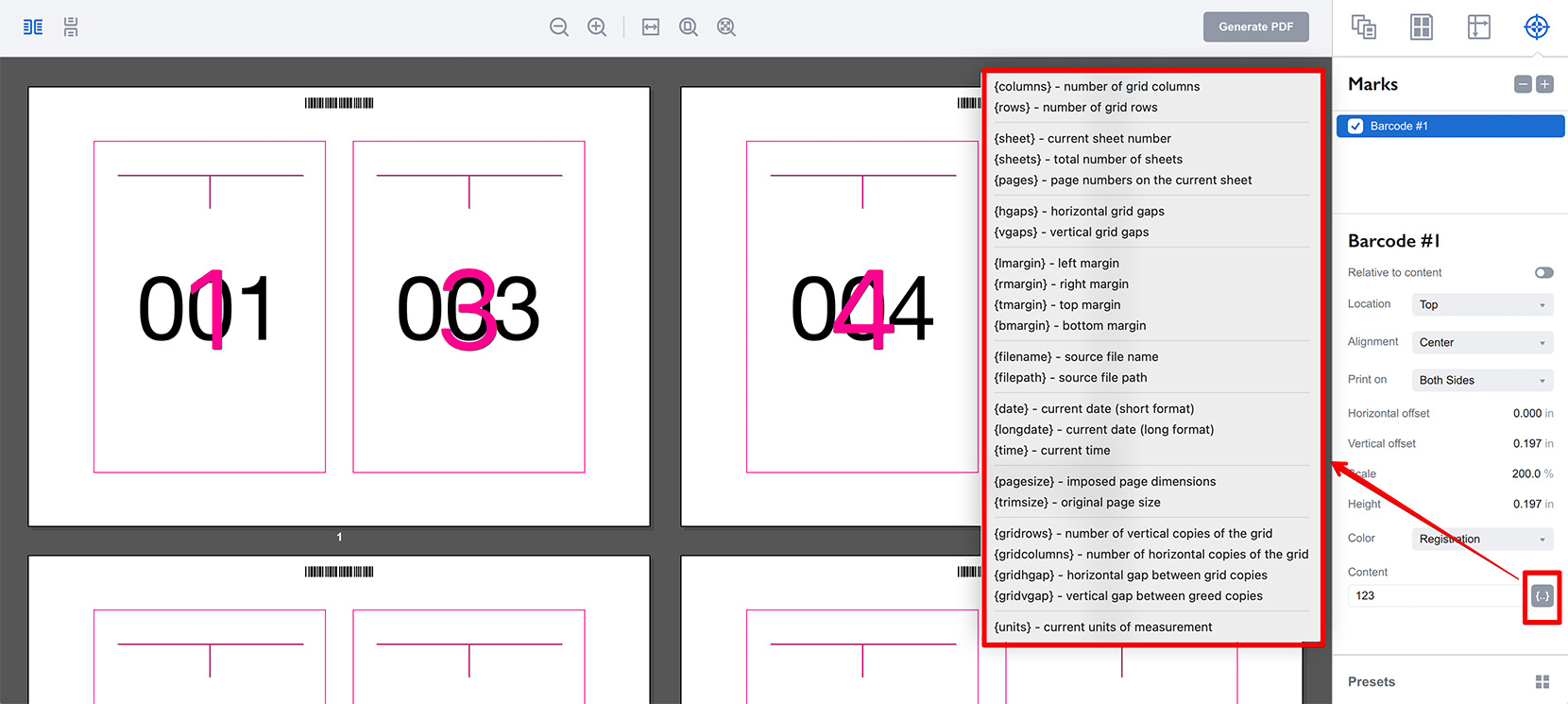Insert the {units} variable
The width and height of the screenshot is (1568, 704).
[1102, 627]
